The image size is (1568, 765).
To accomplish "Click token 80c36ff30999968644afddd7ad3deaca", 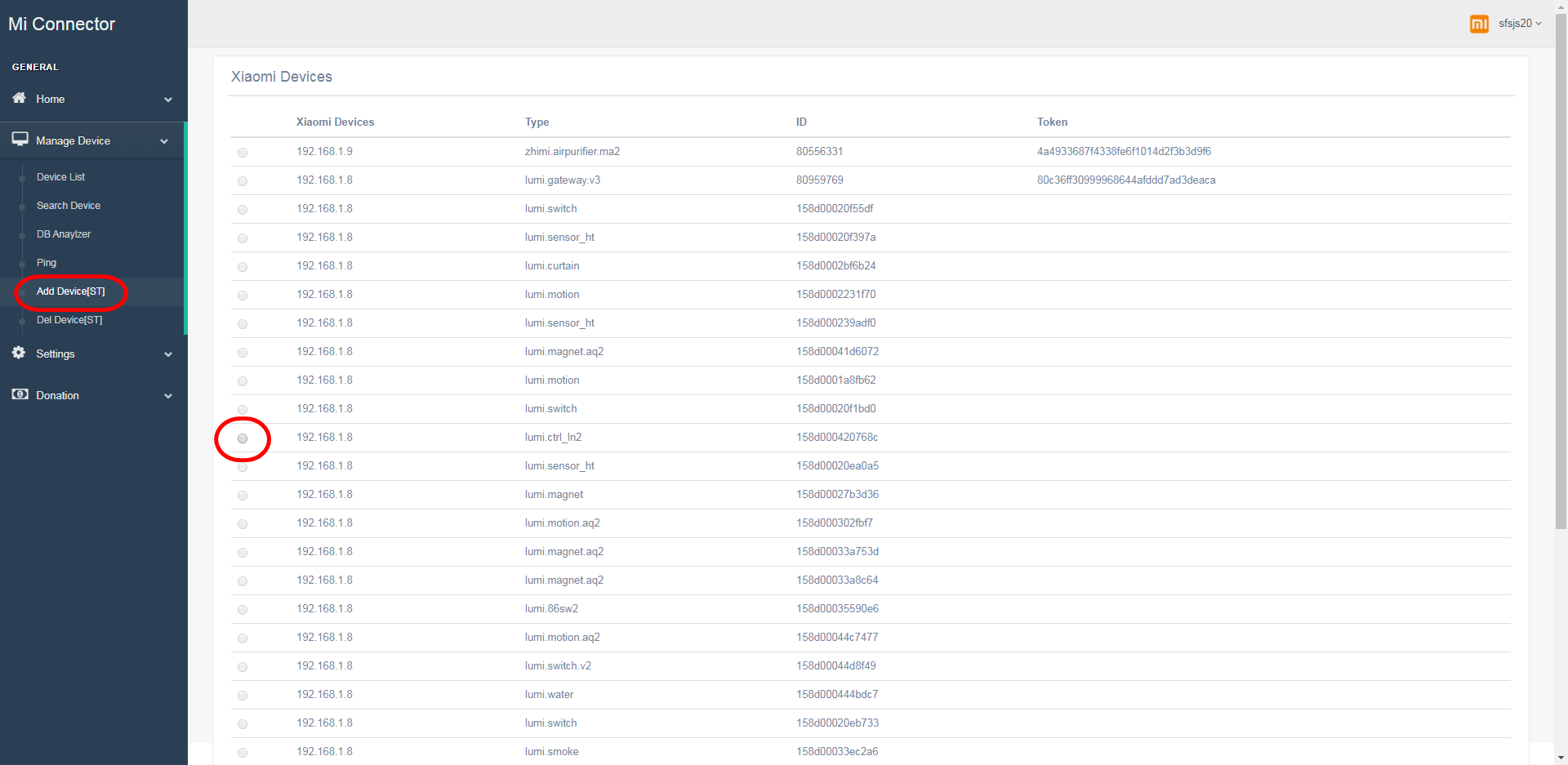I will coord(1126,180).
